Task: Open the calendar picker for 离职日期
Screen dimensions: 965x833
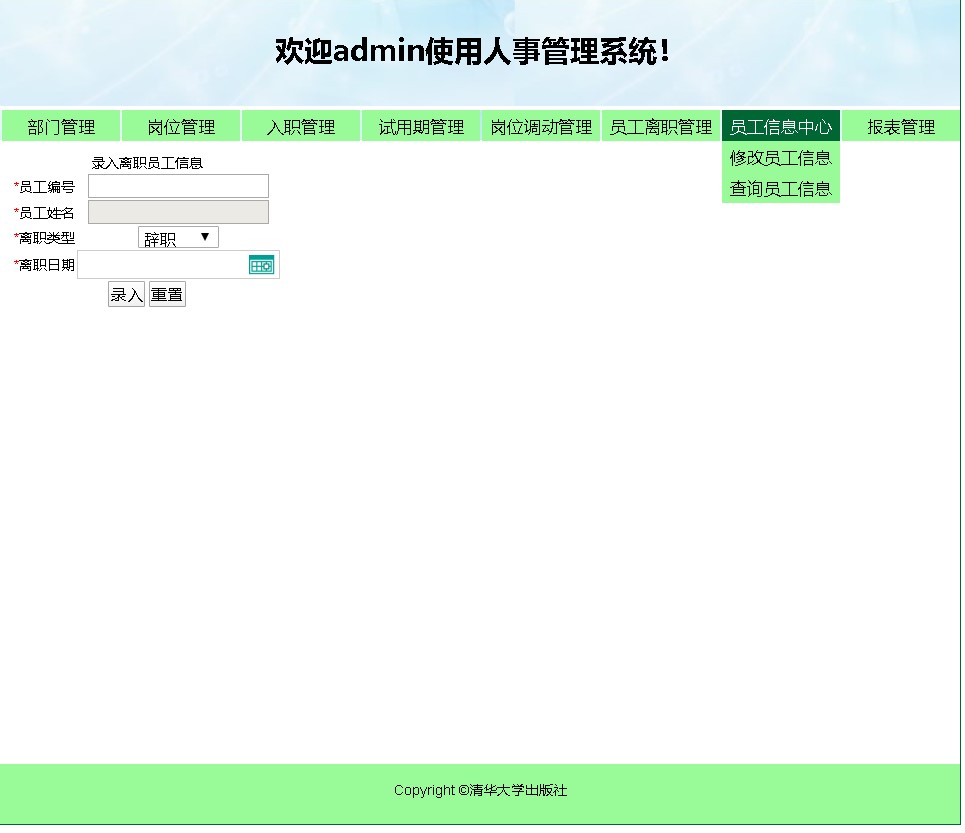Action: click(261, 265)
